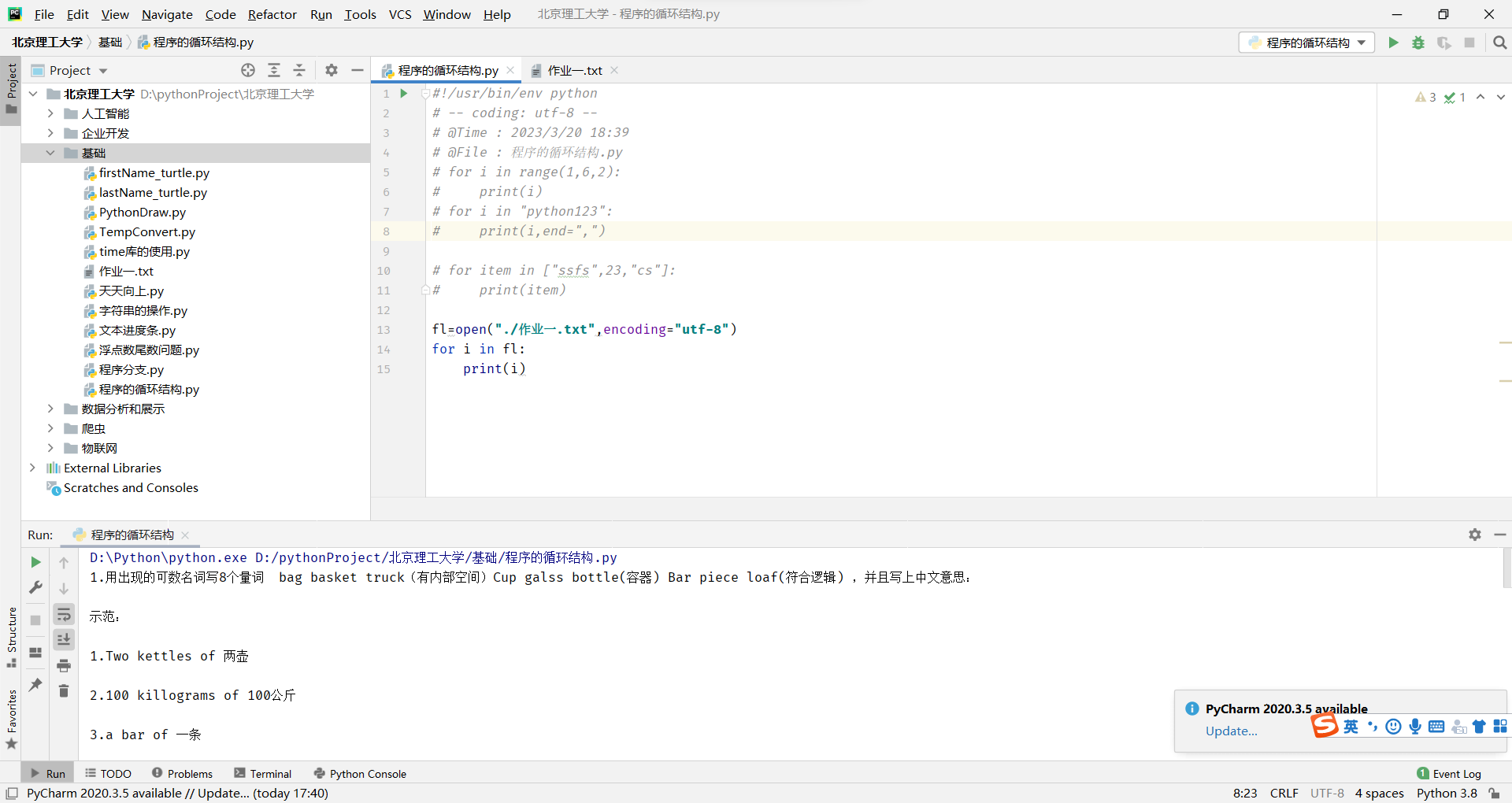Toggle soft-wrap in Run console
The height and width of the screenshot is (803, 1512).
click(64, 614)
